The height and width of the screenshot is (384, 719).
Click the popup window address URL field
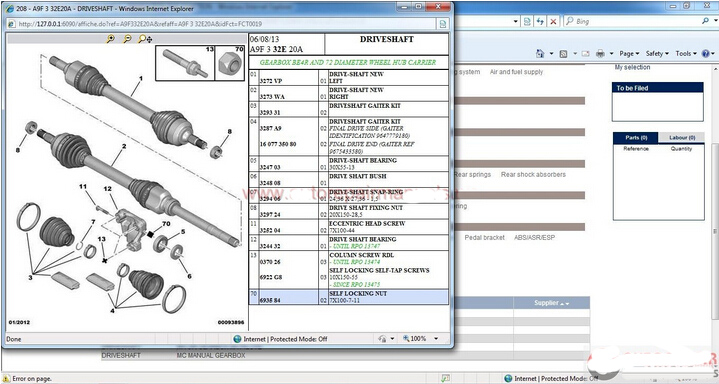pyautogui.click(x=223, y=24)
